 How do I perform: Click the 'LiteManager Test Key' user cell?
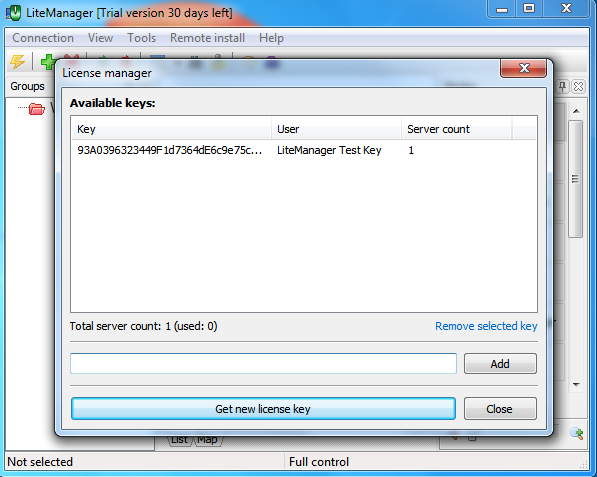pyautogui.click(x=329, y=150)
